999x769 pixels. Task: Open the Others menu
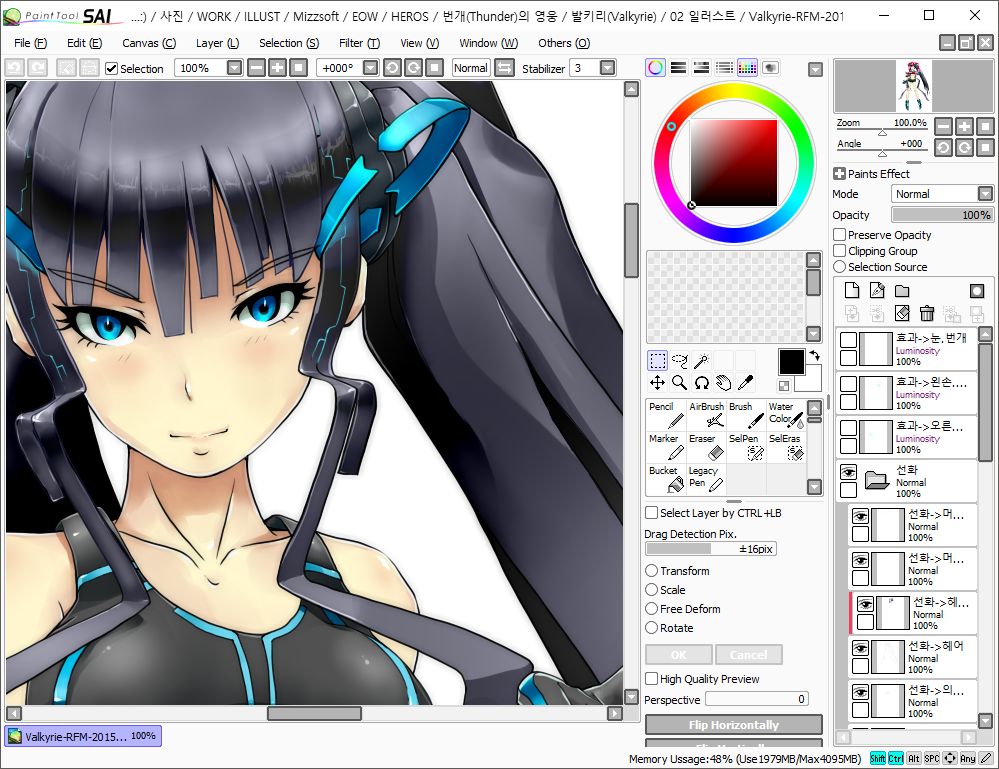coord(564,43)
